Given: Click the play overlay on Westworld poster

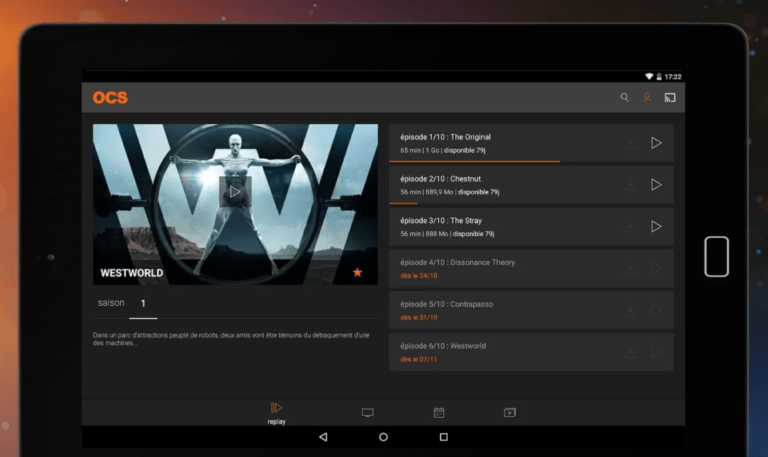Looking at the screenshot, I should (x=235, y=192).
